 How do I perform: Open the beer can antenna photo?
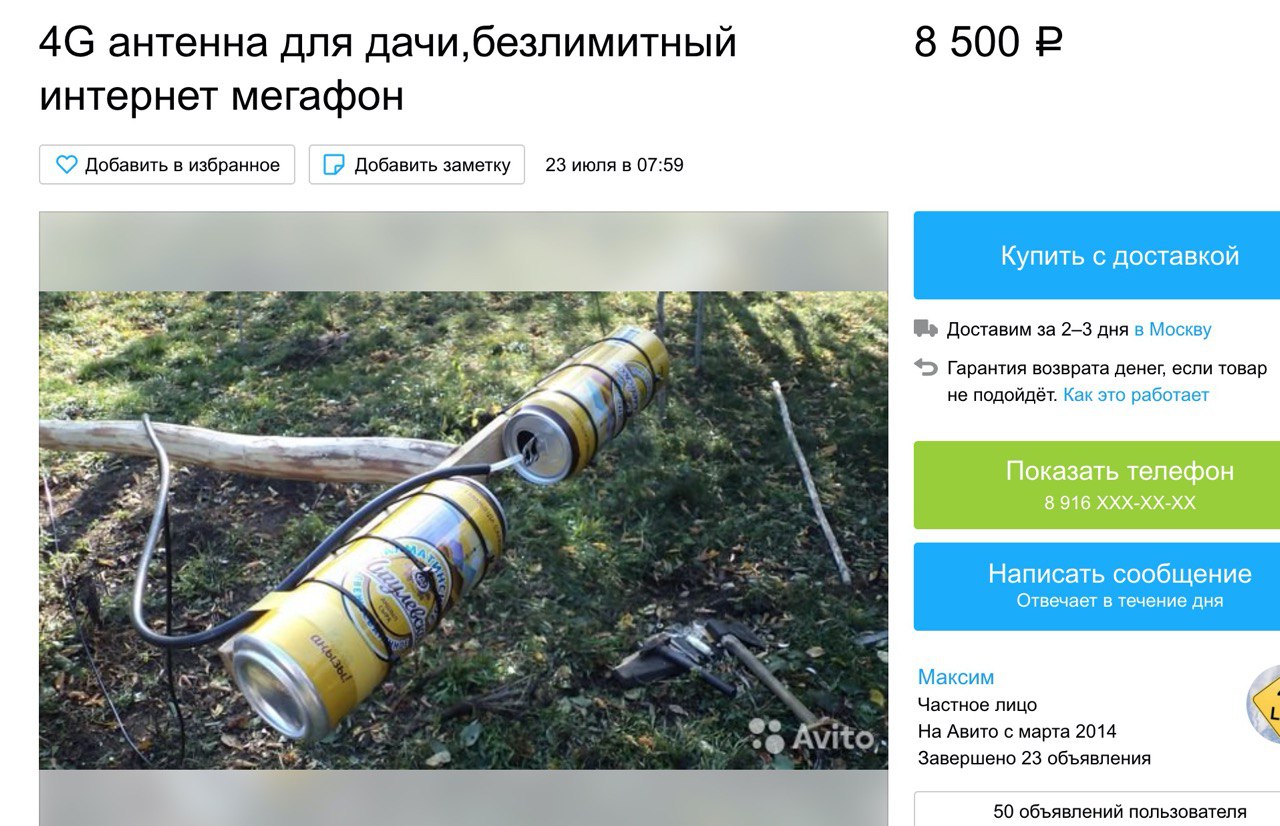click(463, 530)
